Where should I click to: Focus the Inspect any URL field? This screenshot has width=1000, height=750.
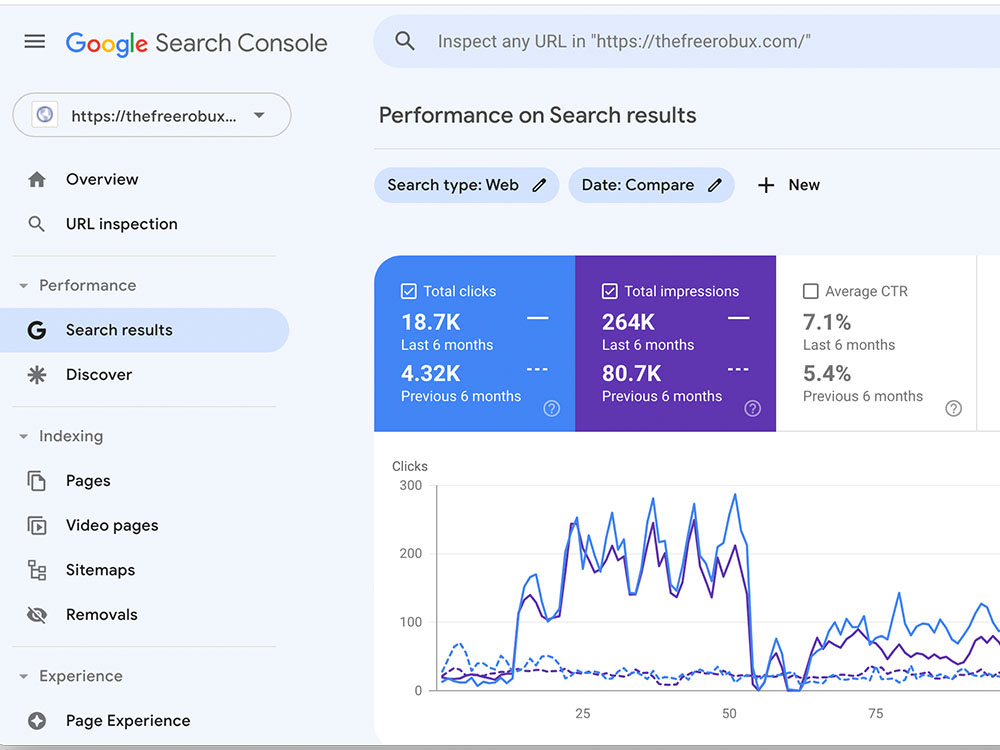pyautogui.click(x=686, y=41)
